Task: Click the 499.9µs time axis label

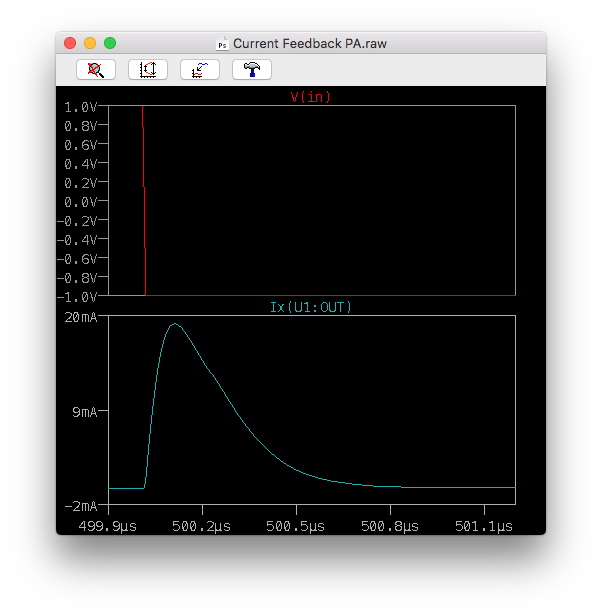Action: [x=107, y=526]
